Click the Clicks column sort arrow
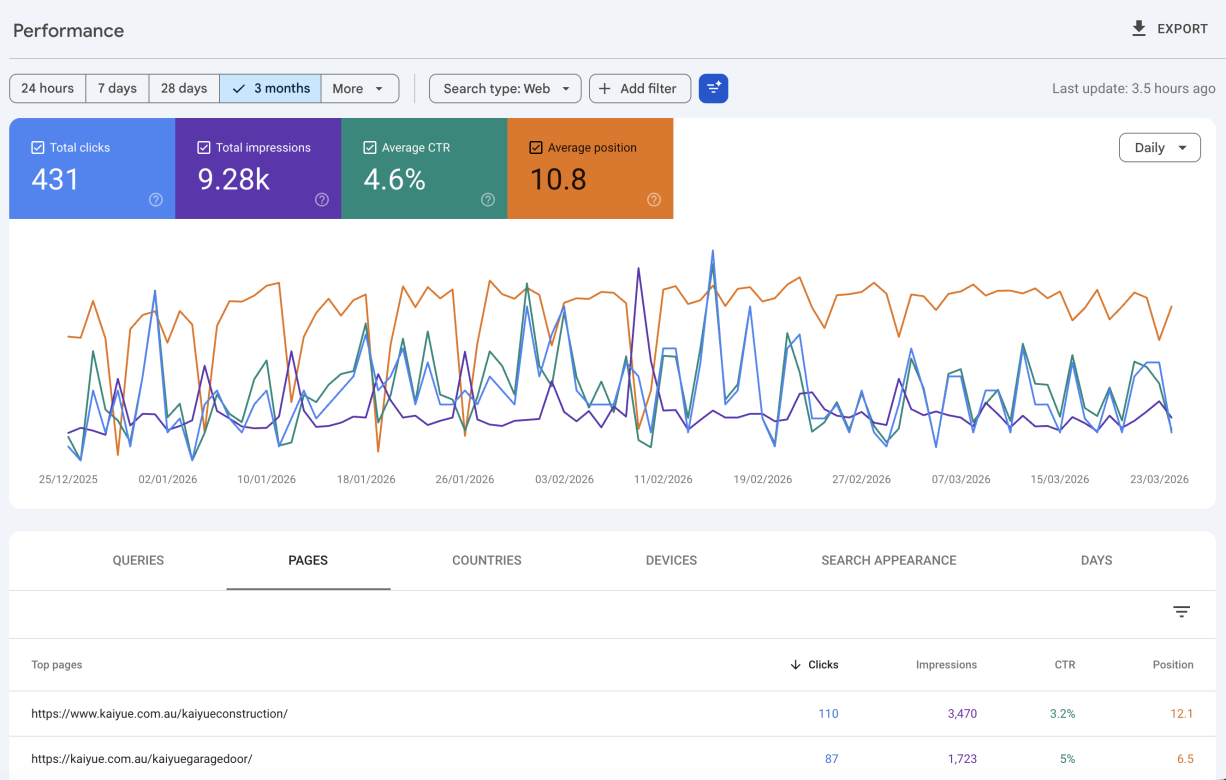Viewport: 1226px width, 780px height. [796, 665]
